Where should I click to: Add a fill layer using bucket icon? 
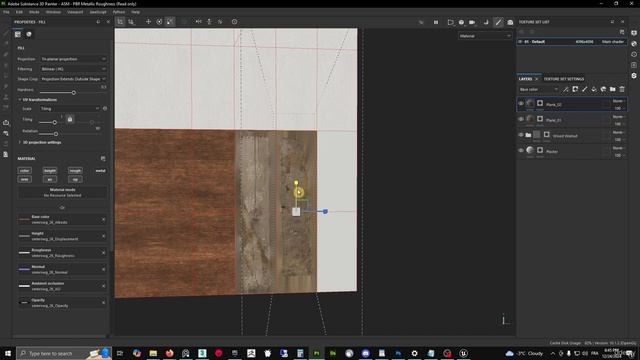coord(594,89)
